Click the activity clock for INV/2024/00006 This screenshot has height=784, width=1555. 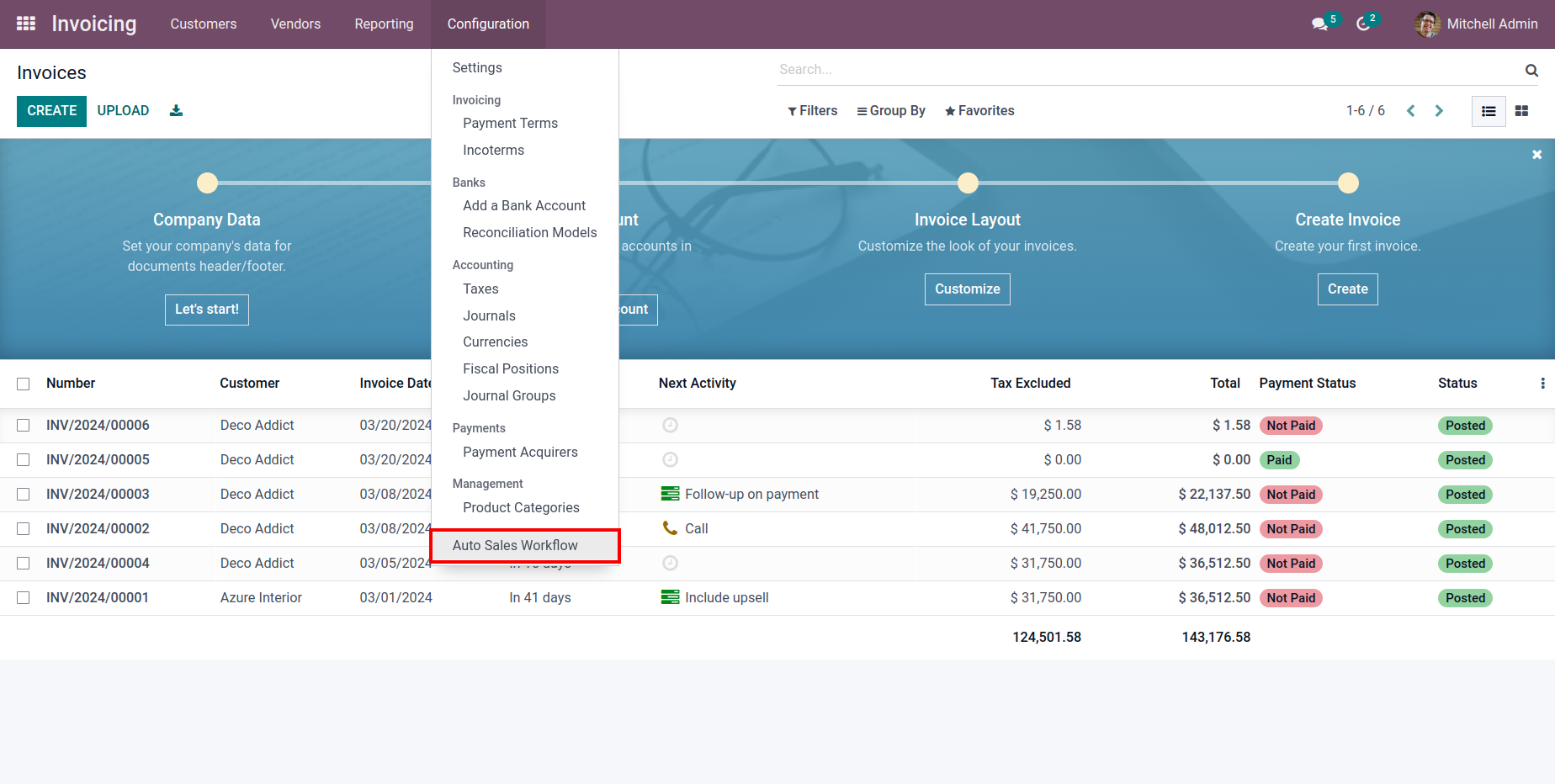tap(670, 426)
